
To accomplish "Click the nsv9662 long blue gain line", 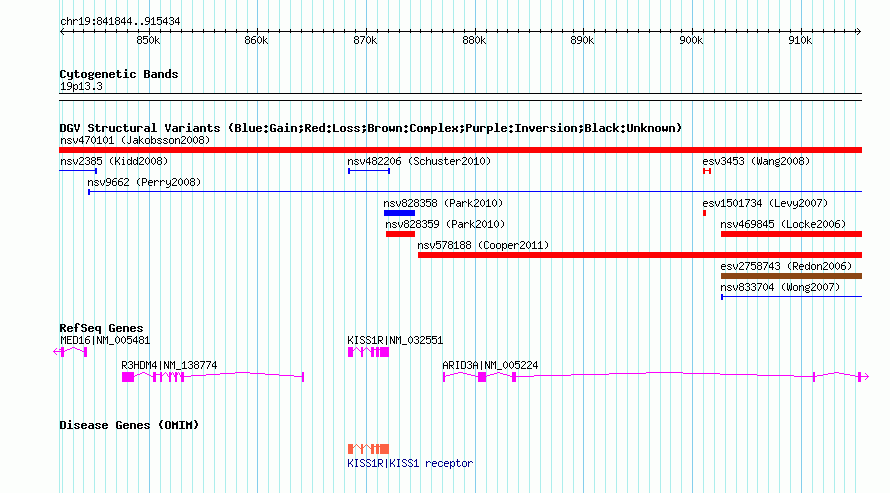I will 475,192.
